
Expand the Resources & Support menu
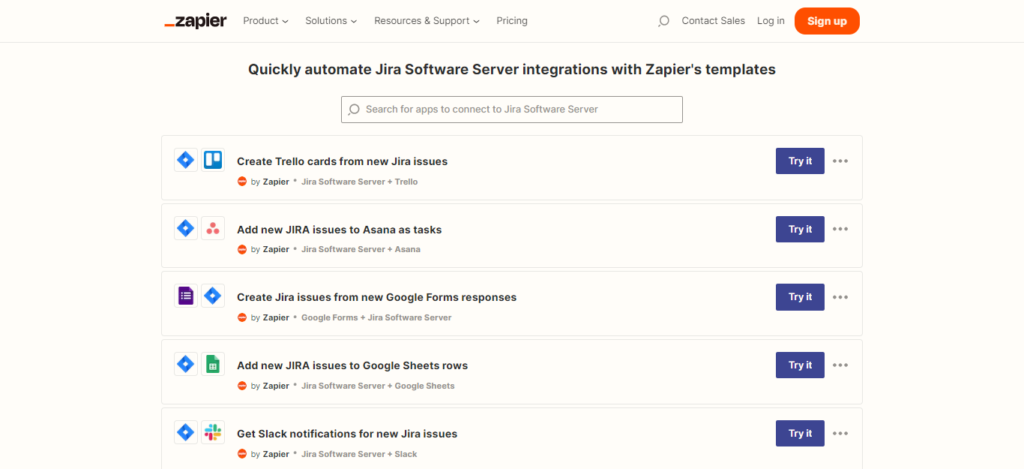click(427, 21)
